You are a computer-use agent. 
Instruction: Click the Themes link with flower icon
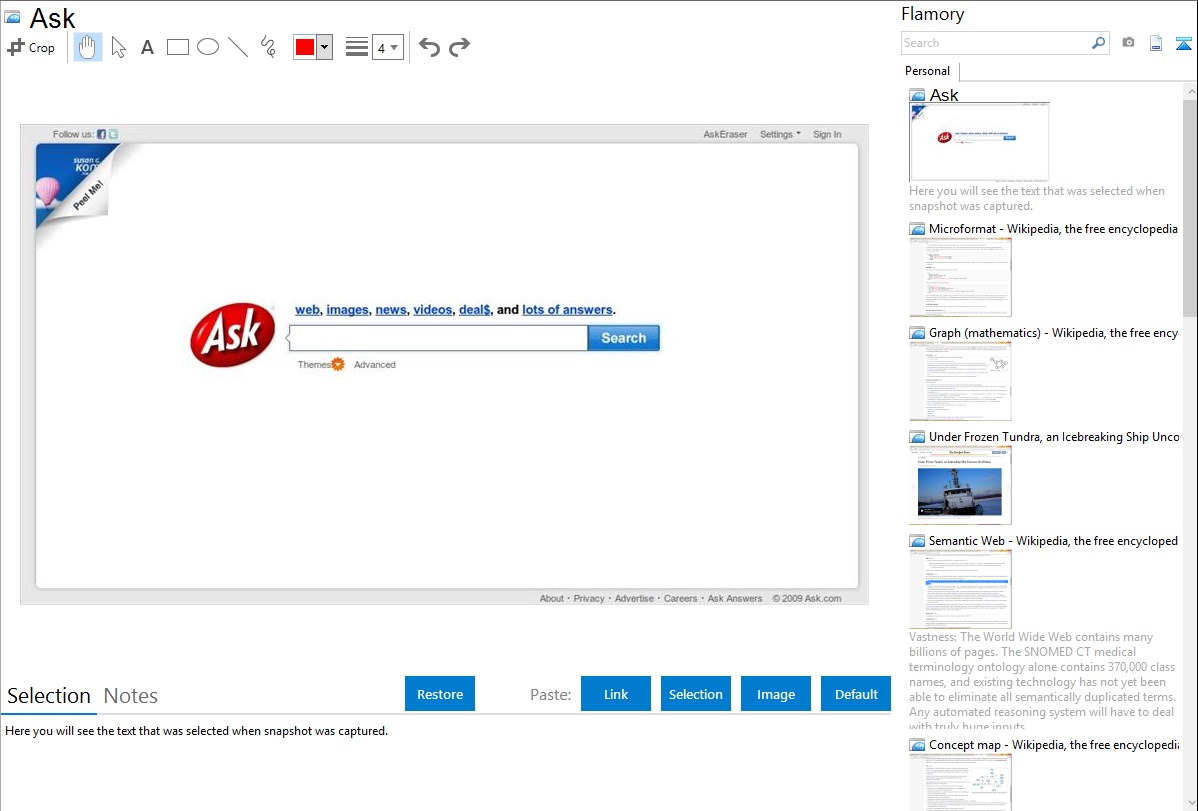(321, 365)
